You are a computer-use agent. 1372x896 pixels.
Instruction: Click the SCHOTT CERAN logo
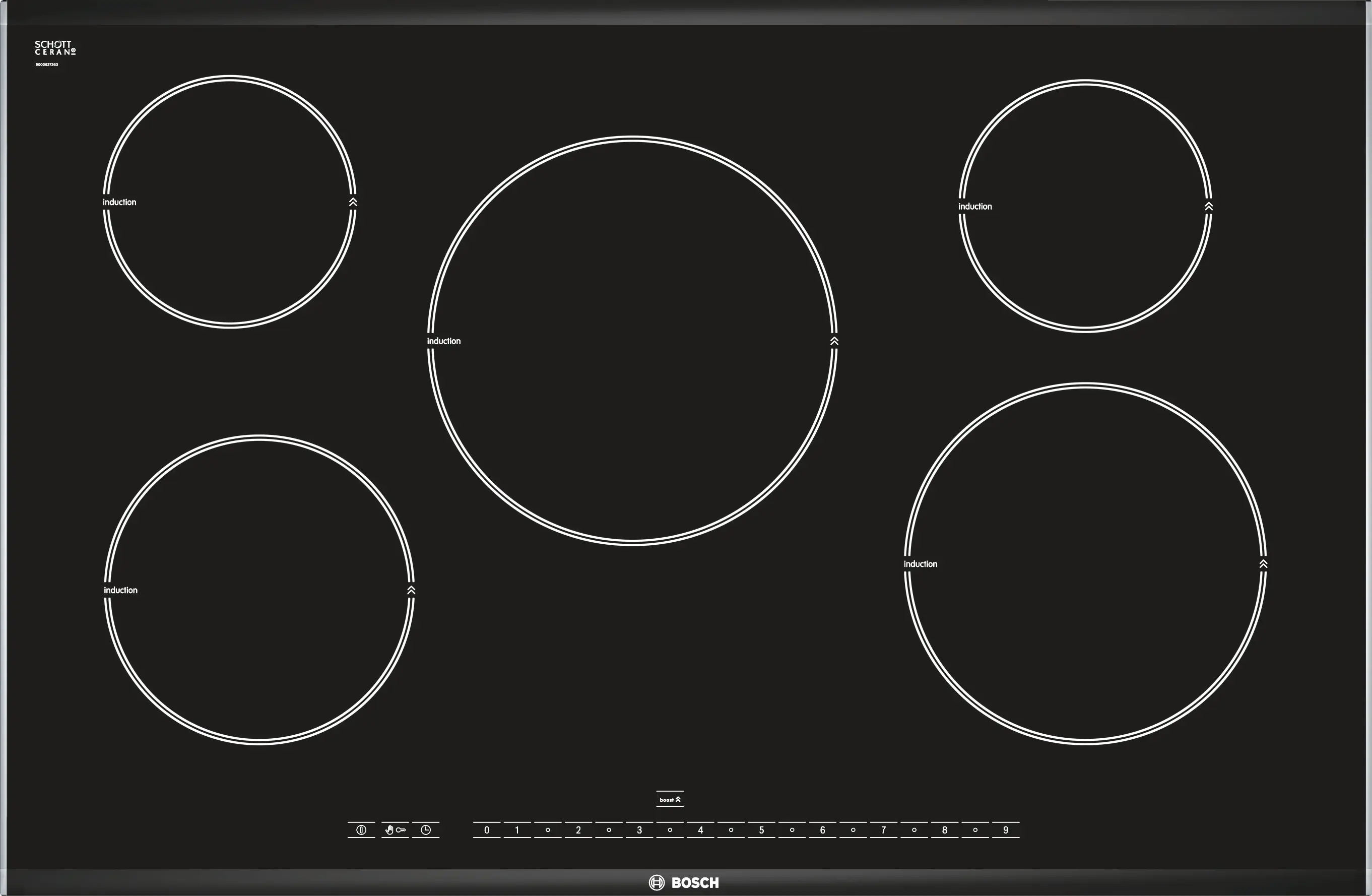pos(55,48)
